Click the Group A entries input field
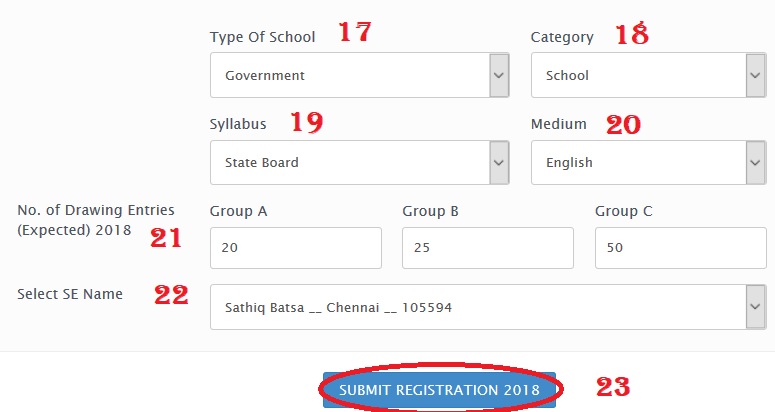The width and height of the screenshot is (775, 412). (295, 248)
